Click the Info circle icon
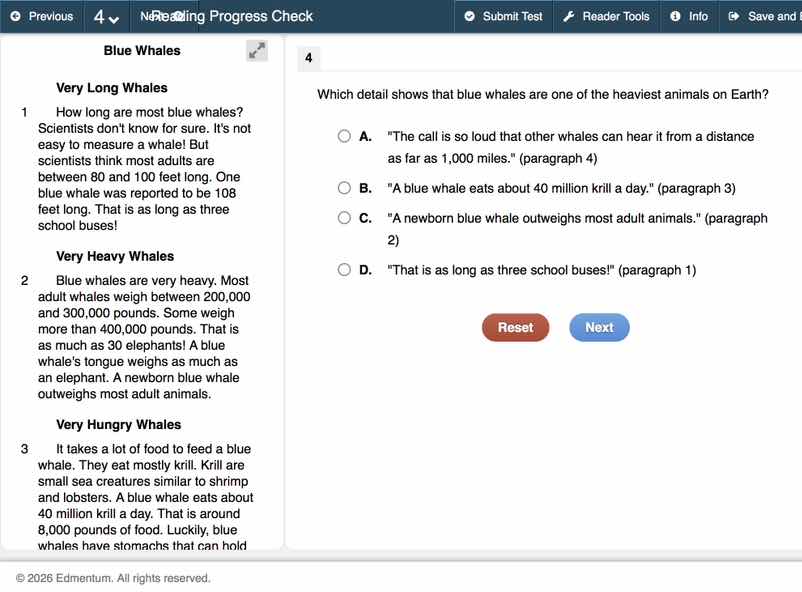Viewport: 802px width, 592px height. [x=676, y=16]
